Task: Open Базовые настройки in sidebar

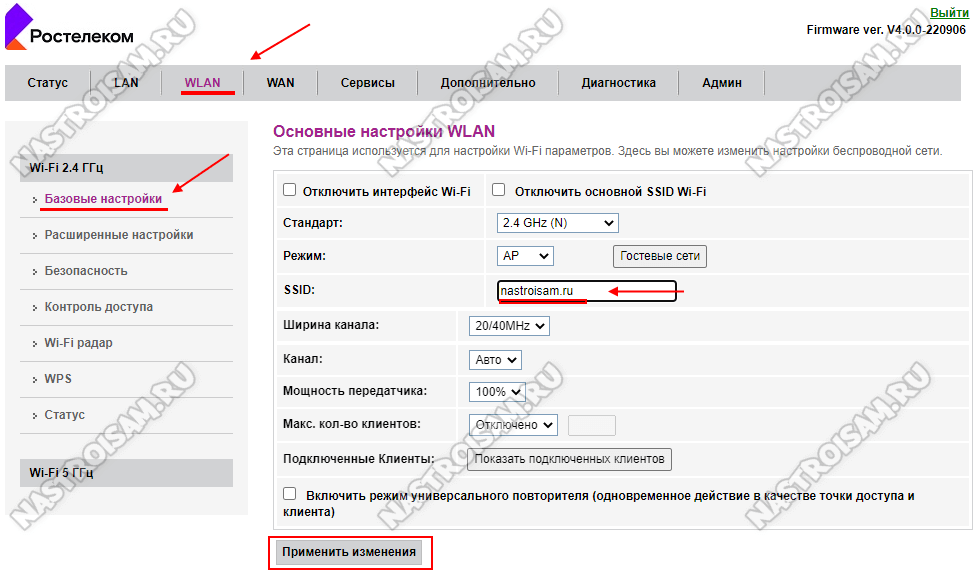Action: 103,199
